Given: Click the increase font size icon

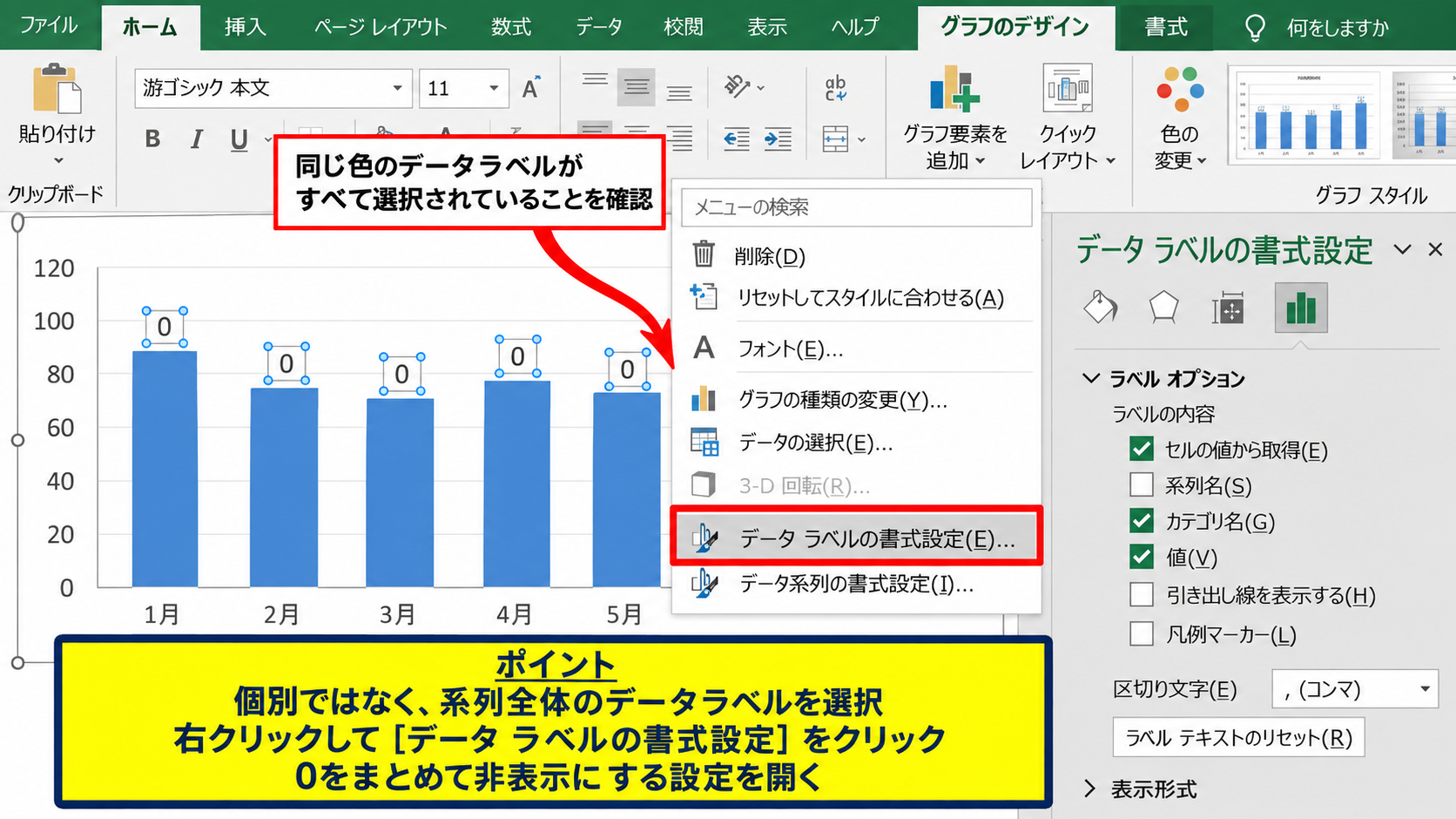Looking at the screenshot, I should [531, 88].
